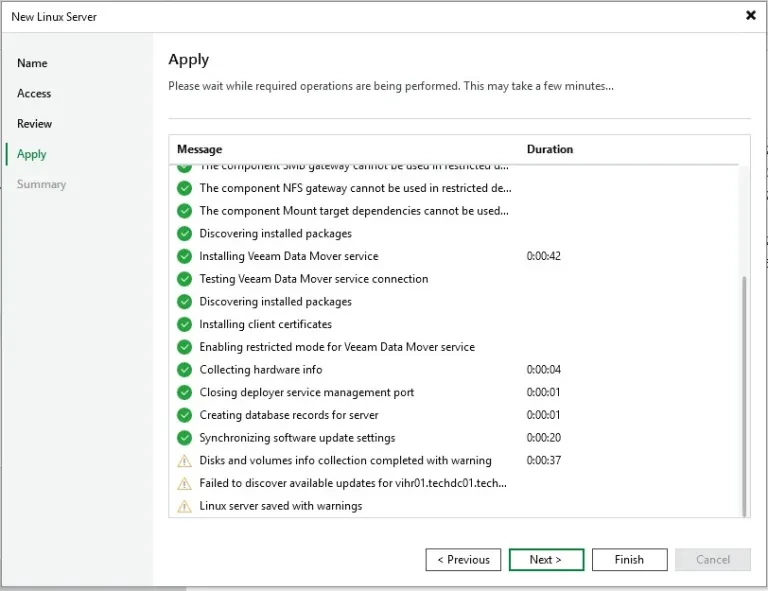Click warning icon beside Disks and volumes info
Image resolution: width=768 pixels, height=591 pixels.
184,461
